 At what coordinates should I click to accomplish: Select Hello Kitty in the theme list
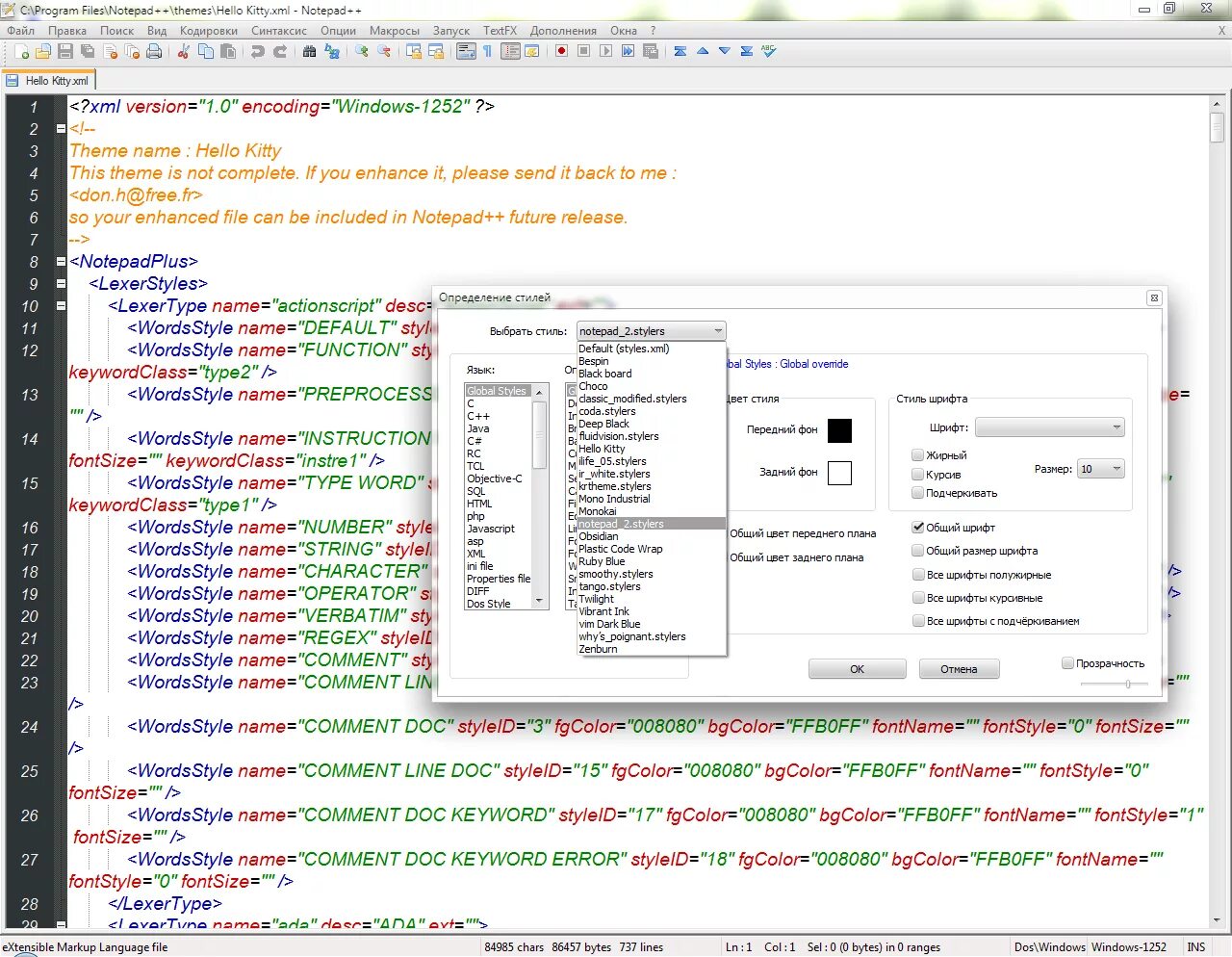651,449
